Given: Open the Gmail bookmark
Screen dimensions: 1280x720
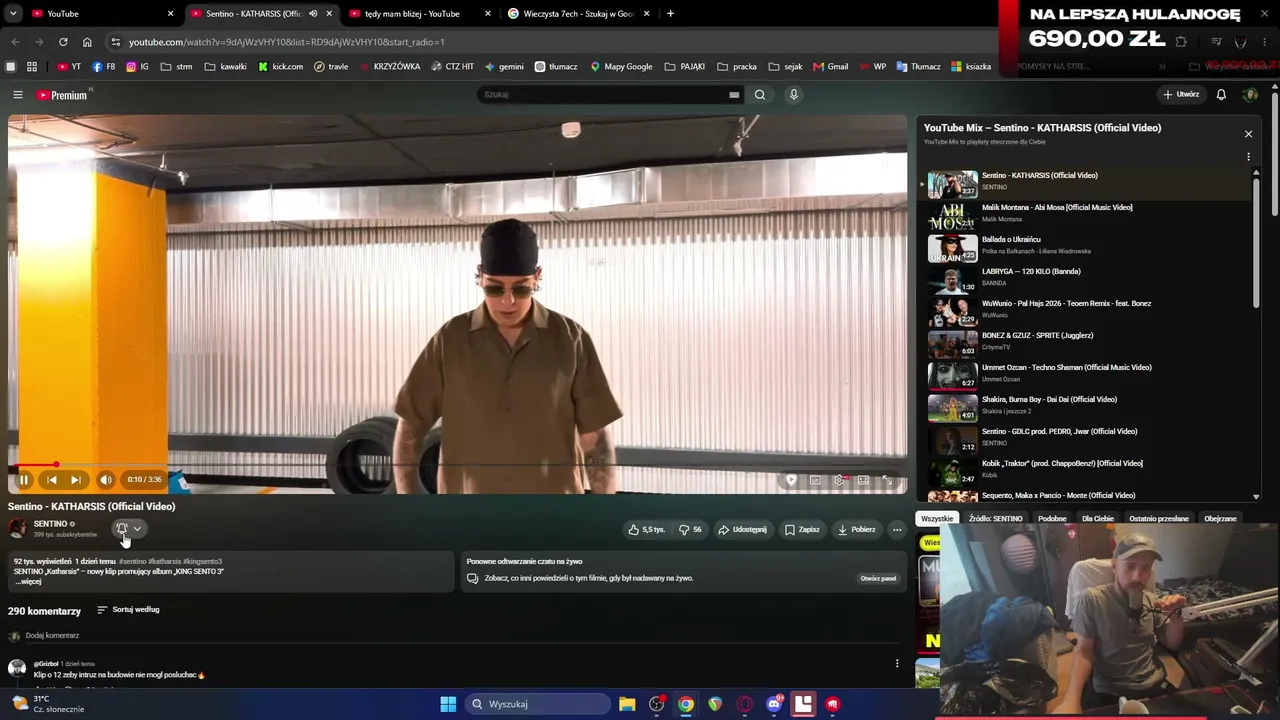Looking at the screenshot, I should pos(831,67).
